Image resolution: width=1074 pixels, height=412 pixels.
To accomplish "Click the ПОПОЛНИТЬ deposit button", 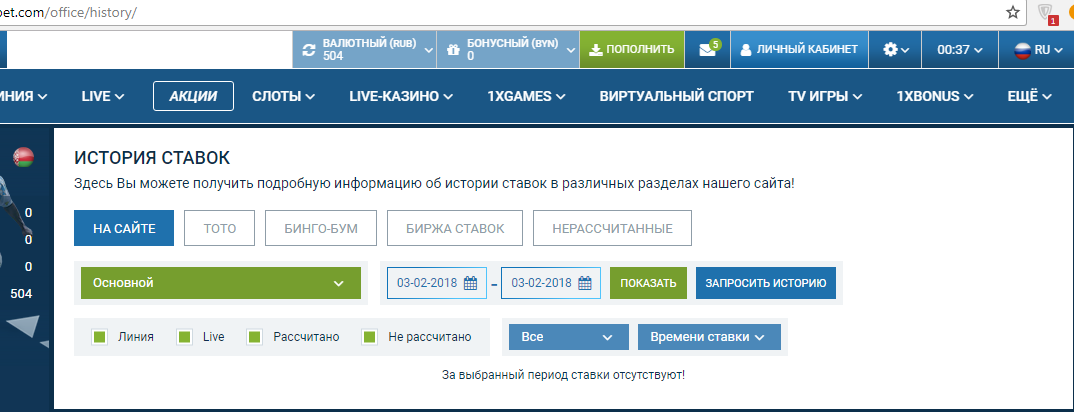I will pyautogui.click(x=632, y=49).
